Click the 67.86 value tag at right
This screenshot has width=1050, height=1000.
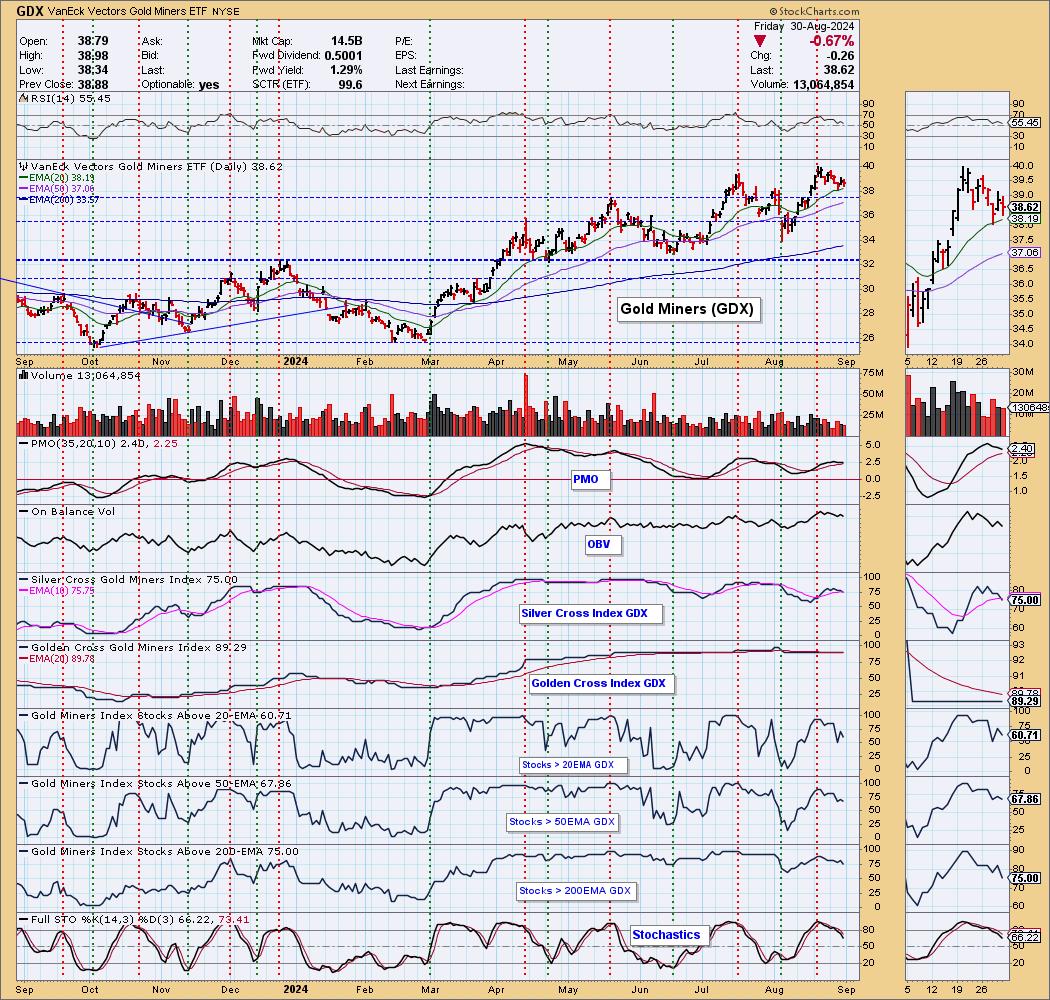[x=1027, y=800]
